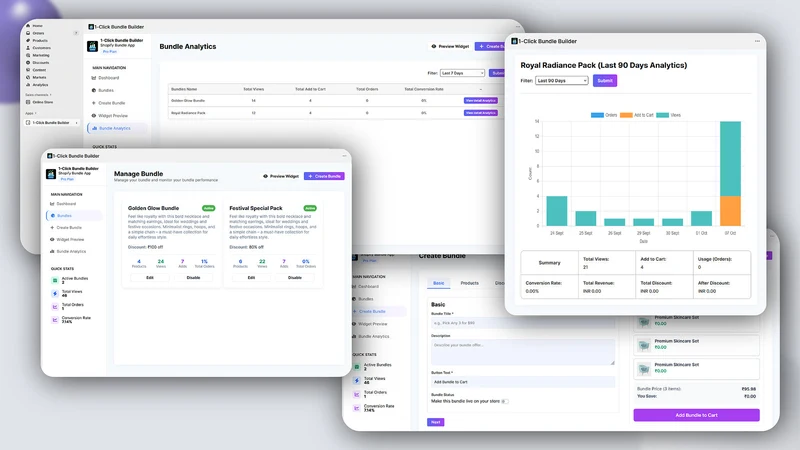
Task: Click Active Bundles stat icon in Manage Bundle window
Action: [x=55, y=280]
